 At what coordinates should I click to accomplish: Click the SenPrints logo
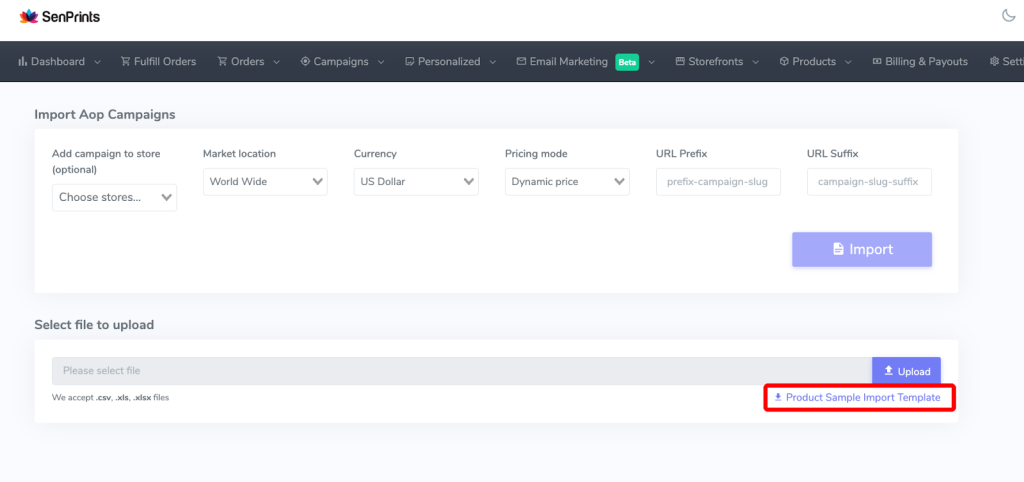60,16
